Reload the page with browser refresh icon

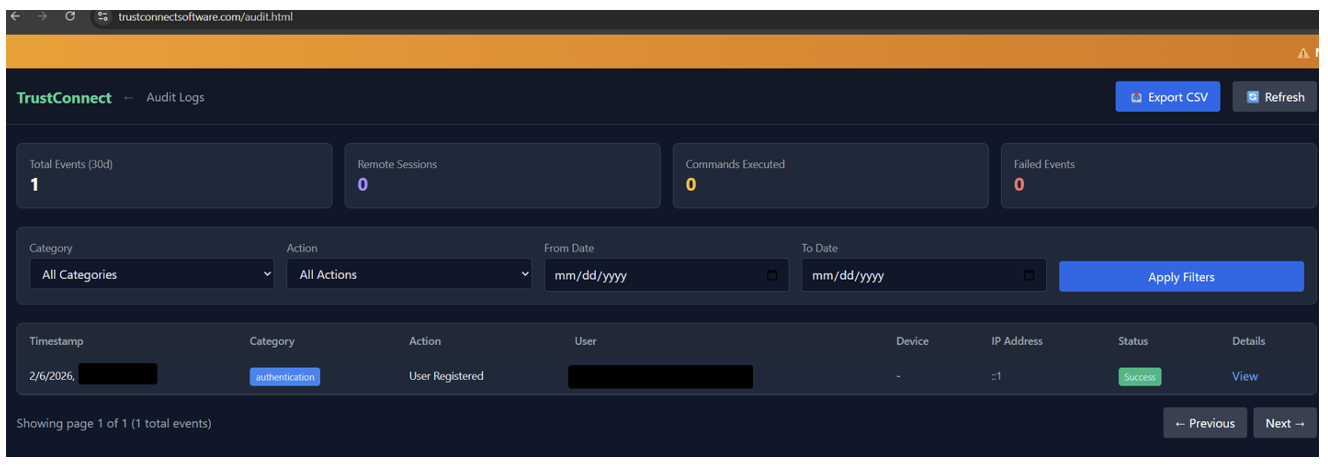[x=70, y=16]
